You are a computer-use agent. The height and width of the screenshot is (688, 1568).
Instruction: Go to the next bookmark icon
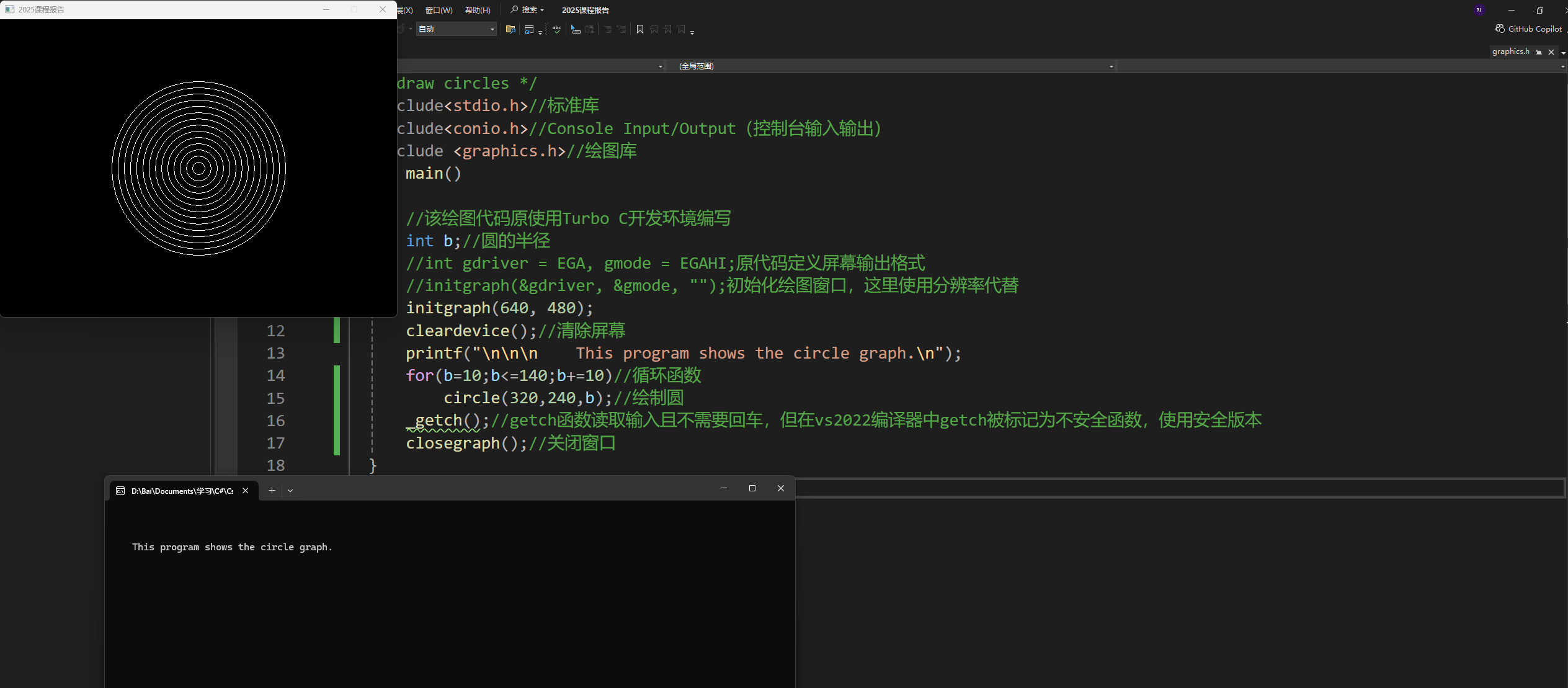point(668,29)
